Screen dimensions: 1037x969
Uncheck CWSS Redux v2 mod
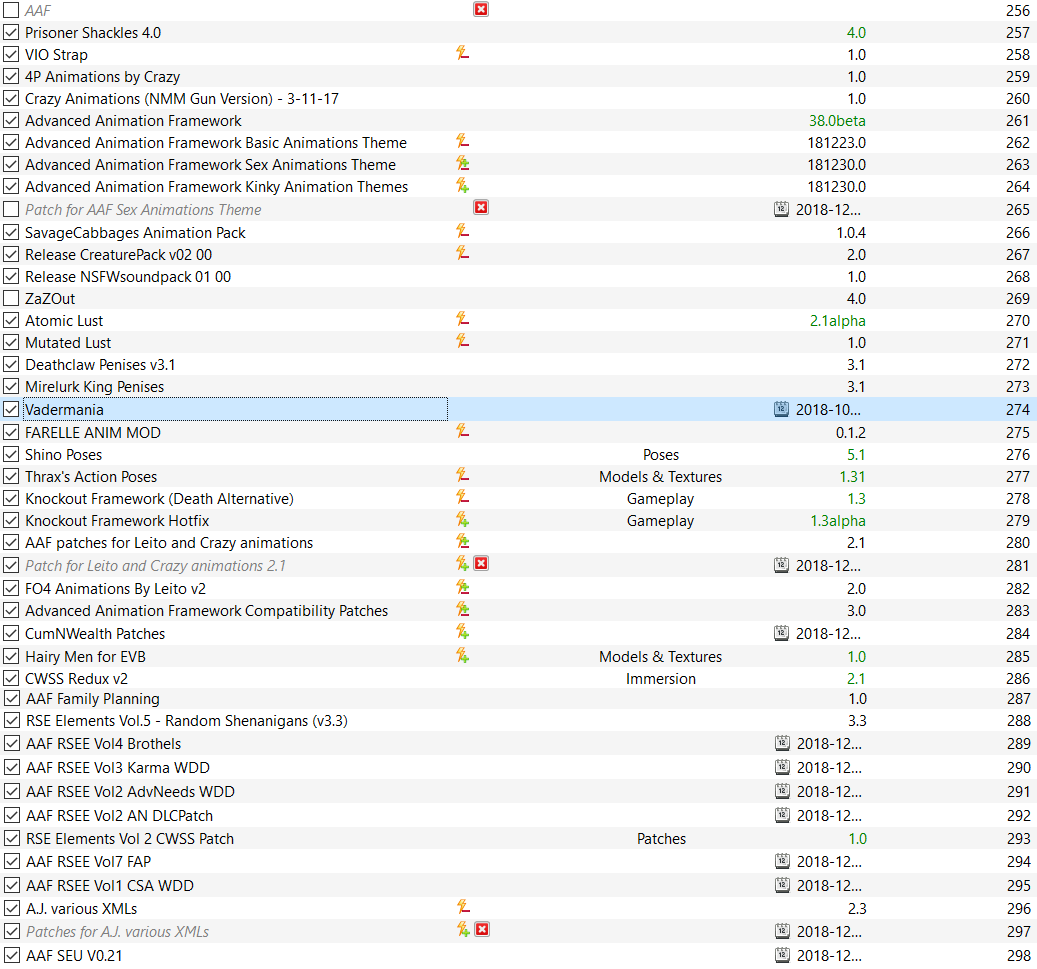pos(11,678)
